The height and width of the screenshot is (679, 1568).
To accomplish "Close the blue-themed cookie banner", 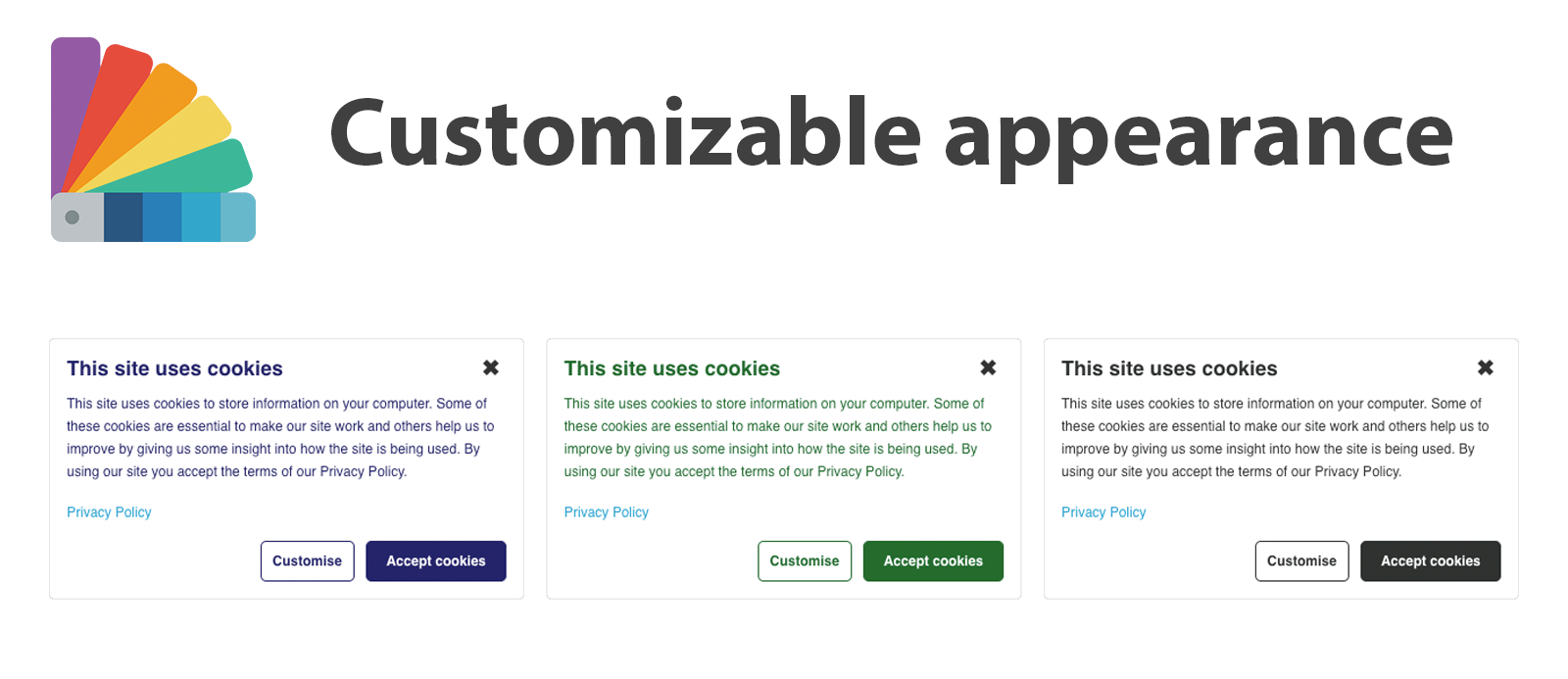I will [491, 367].
